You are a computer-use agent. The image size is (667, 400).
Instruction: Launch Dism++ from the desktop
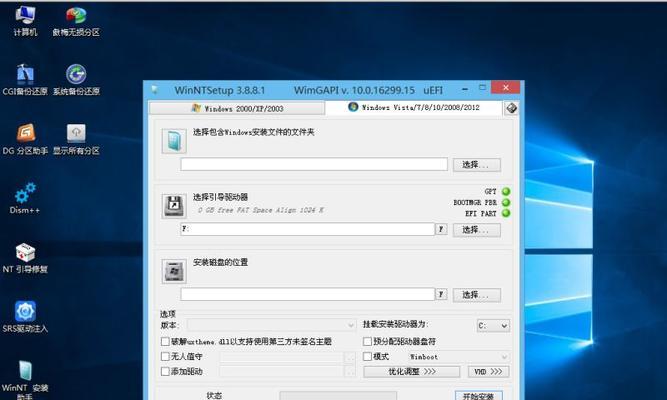[x=25, y=198]
